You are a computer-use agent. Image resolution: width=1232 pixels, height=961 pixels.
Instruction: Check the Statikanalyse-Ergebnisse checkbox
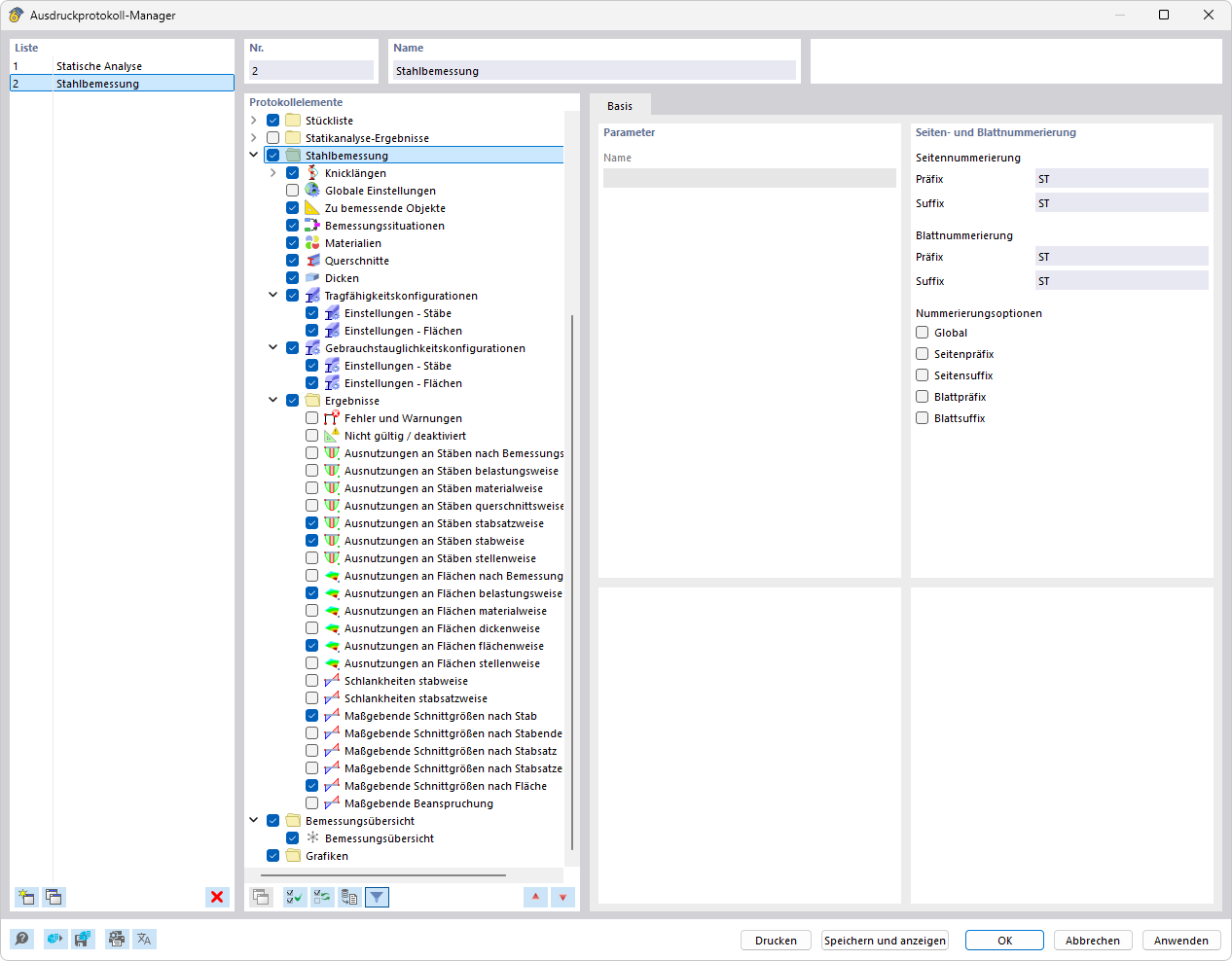273,138
